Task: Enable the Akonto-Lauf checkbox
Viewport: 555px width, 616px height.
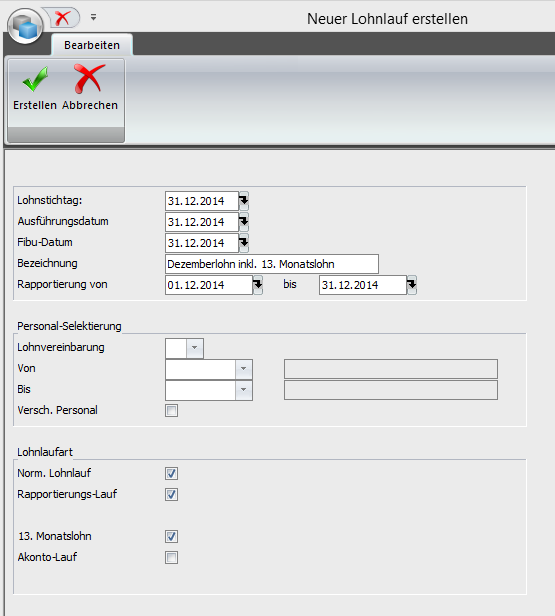Action: [172, 557]
